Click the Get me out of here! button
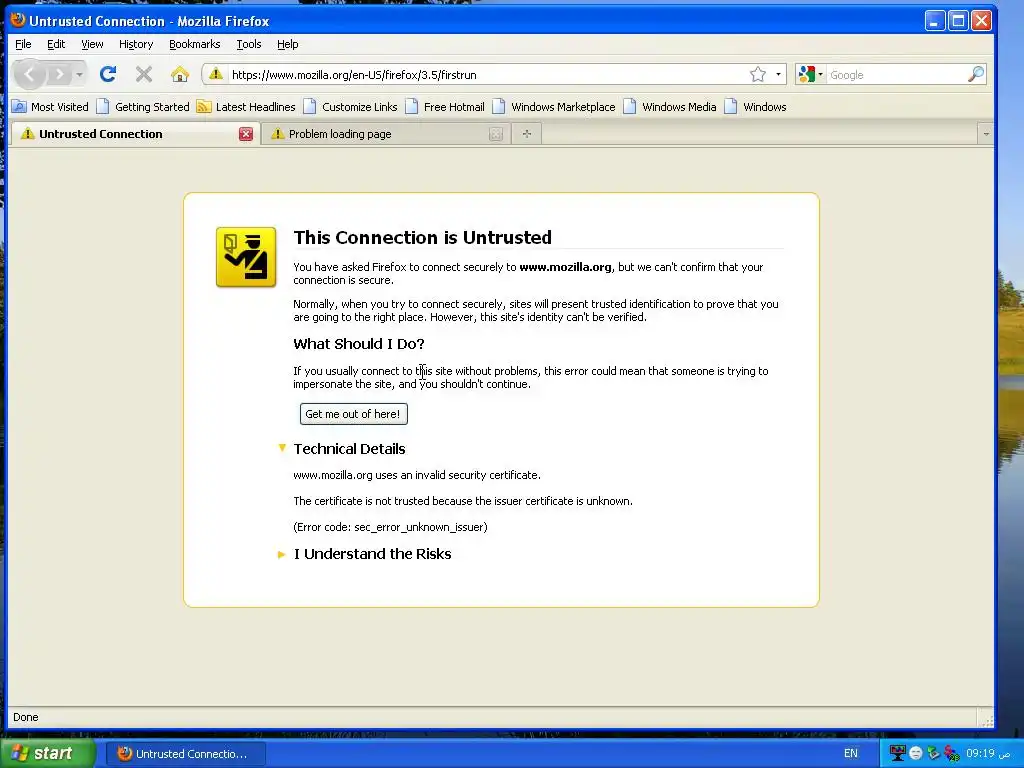The image size is (1024, 768). (353, 414)
